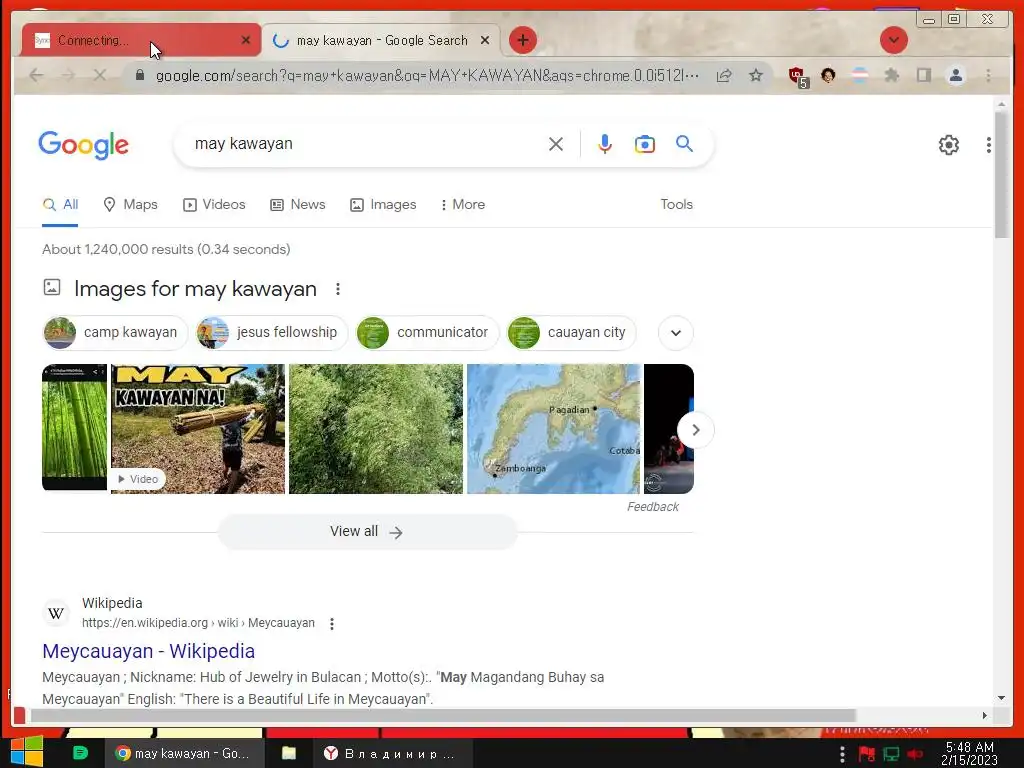This screenshot has width=1024, height=768.
Task: Open options dots next to Wikipedia result
Action: click(332, 624)
